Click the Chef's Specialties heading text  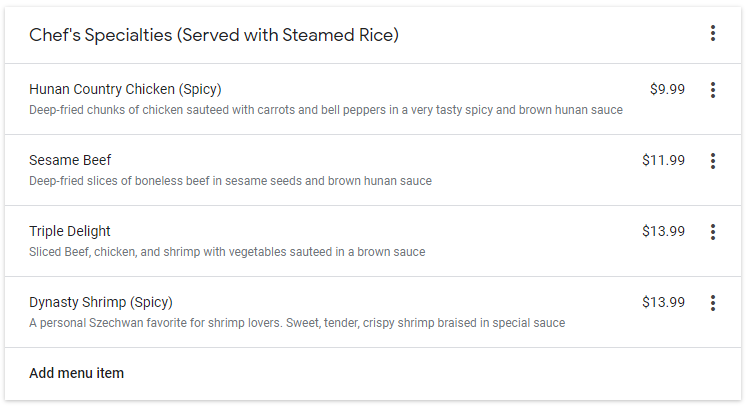click(x=100, y=35)
